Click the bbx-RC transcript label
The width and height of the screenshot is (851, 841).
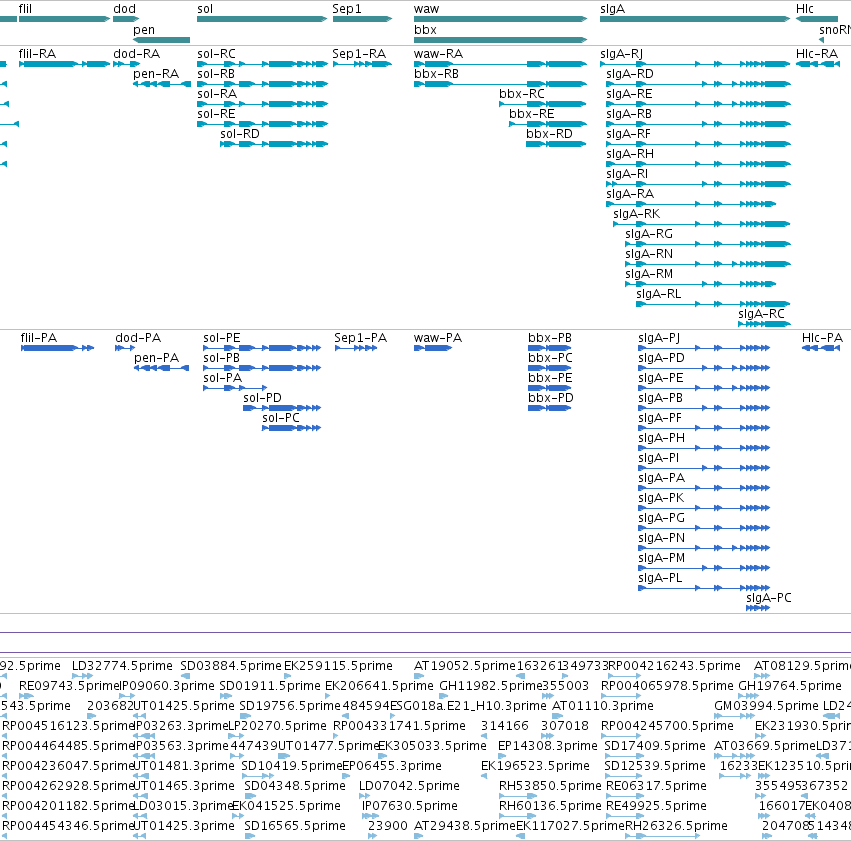[522, 94]
